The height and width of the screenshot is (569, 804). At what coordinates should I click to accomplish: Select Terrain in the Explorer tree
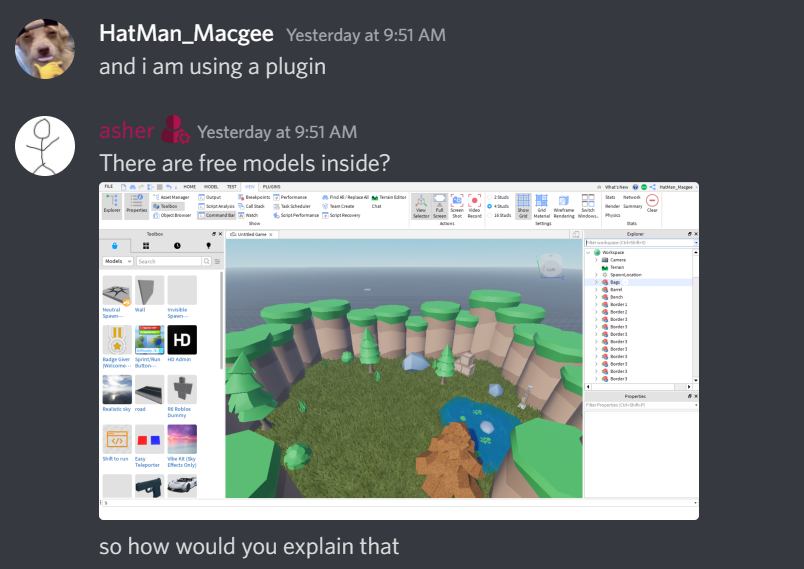pos(617,268)
